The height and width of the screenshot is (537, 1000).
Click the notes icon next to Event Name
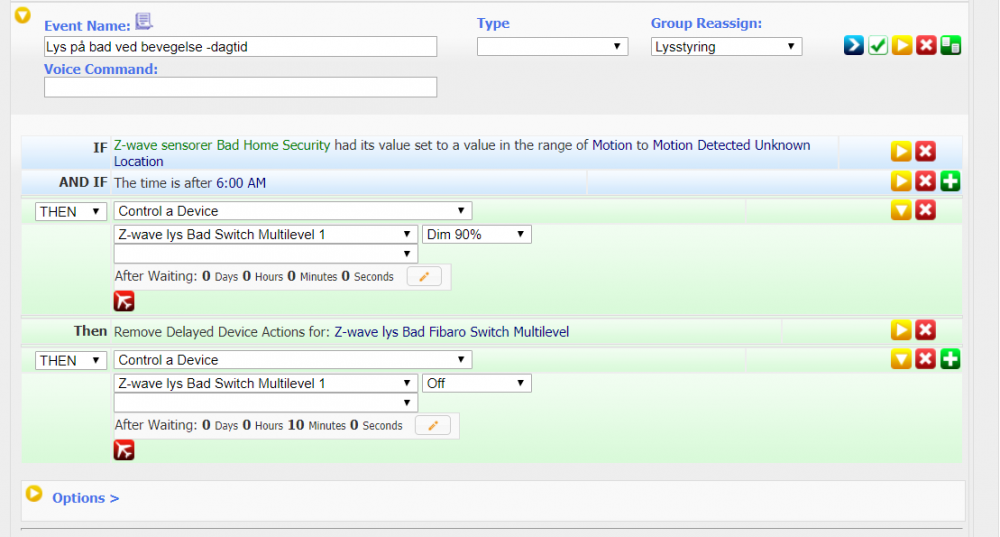tap(144, 22)
